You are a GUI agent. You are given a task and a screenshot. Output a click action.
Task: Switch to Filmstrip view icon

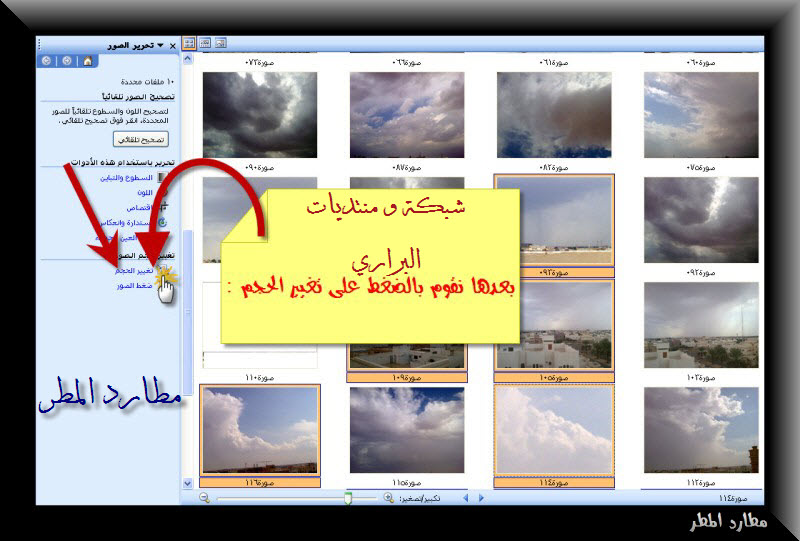[204, 43]
